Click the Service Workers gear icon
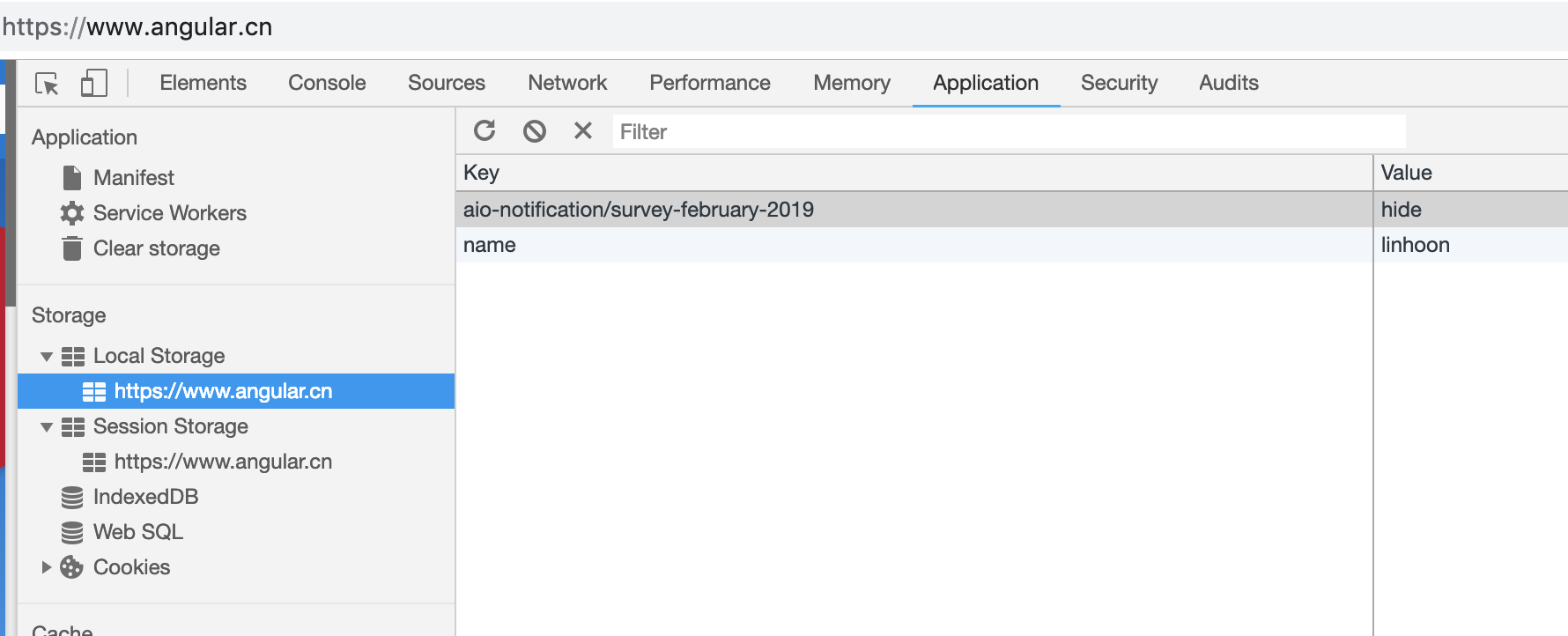The width and height of the screenshot is (1568, 636). click(72, 213)
